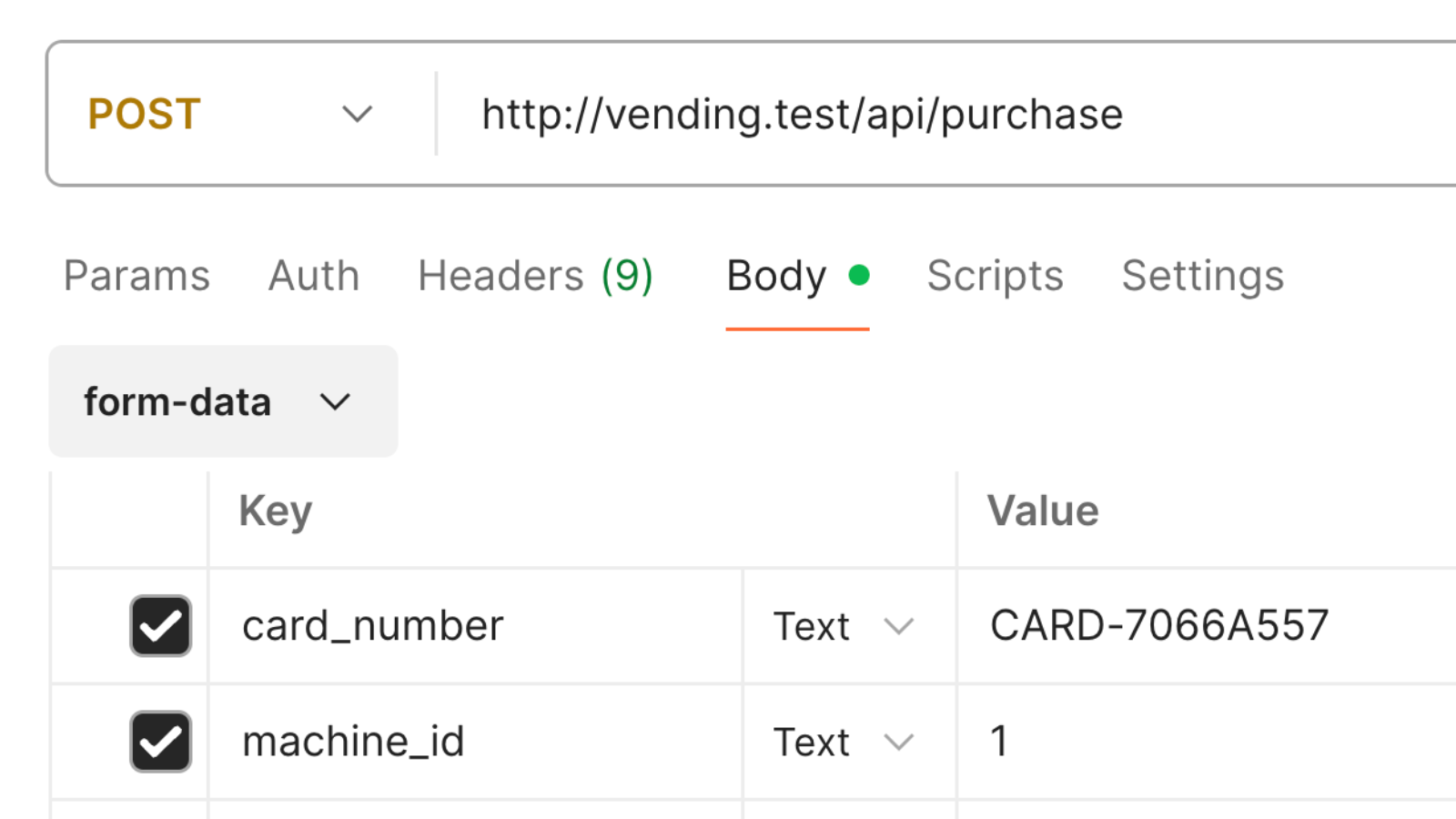
Task: Disable the machine_id row checkbox
Action: point(161,742)
